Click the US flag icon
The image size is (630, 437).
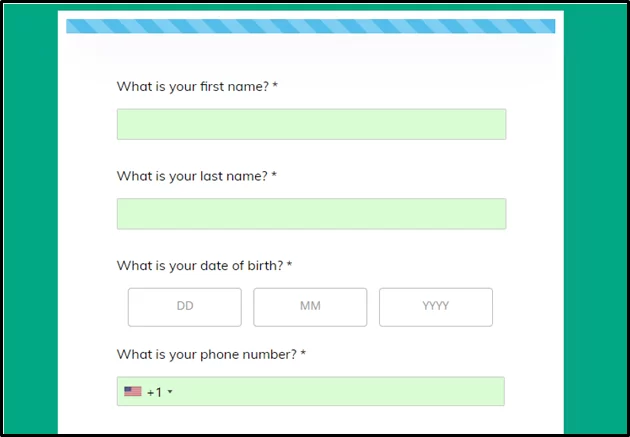point(133,392)
